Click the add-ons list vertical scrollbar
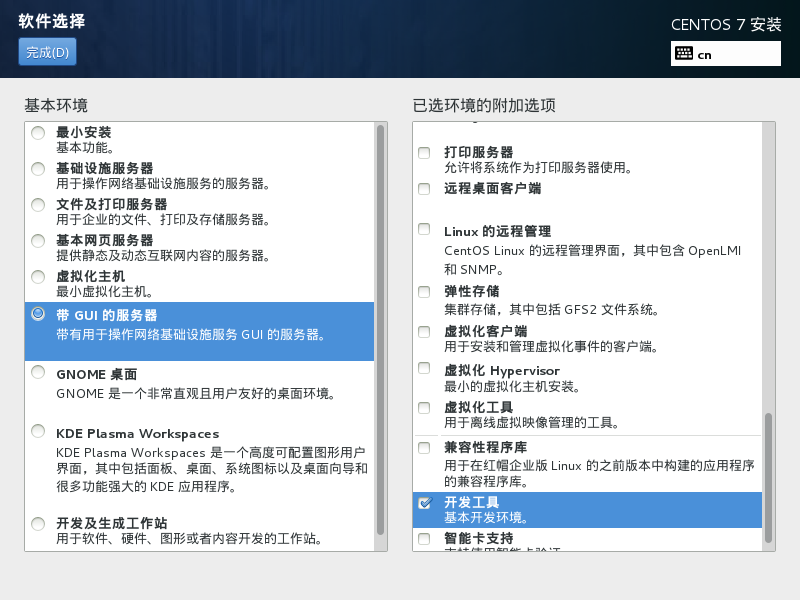Viewport: 800px width, 600px height. [768, 478]
